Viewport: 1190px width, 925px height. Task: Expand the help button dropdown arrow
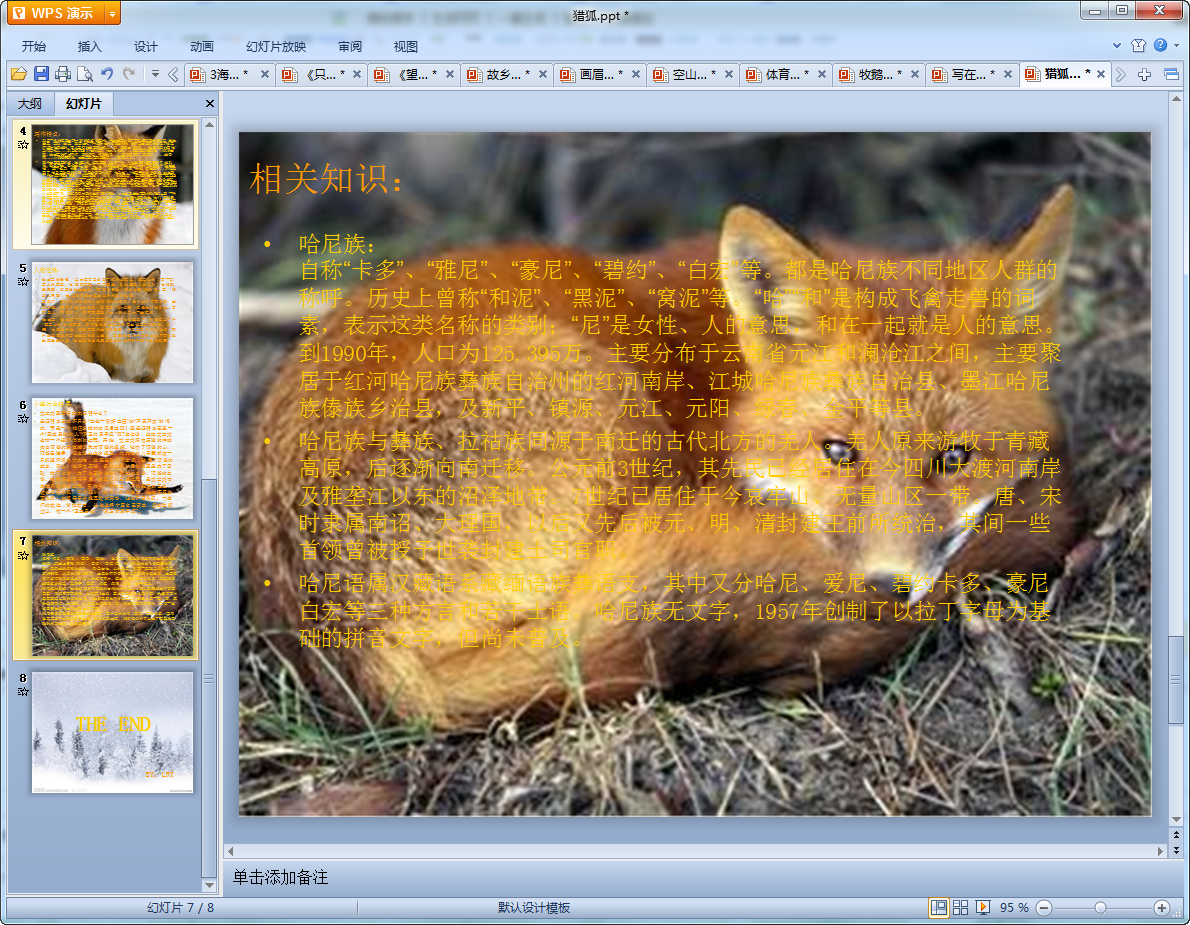click(x=1176, y=46)
